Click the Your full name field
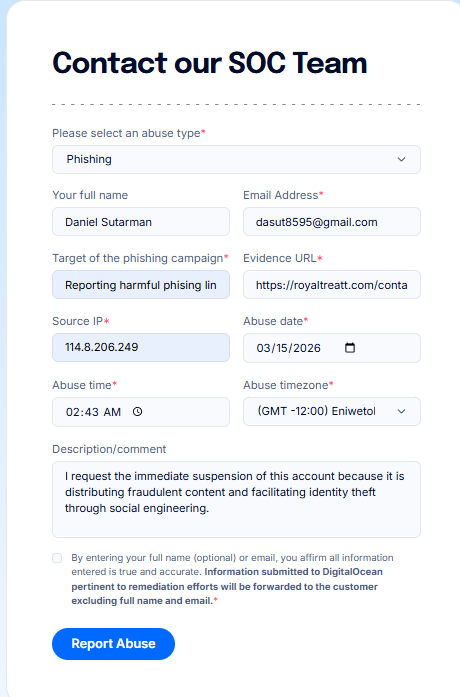Image resolution: width=460 pixels, height=697 pixels. click(141, 222)
